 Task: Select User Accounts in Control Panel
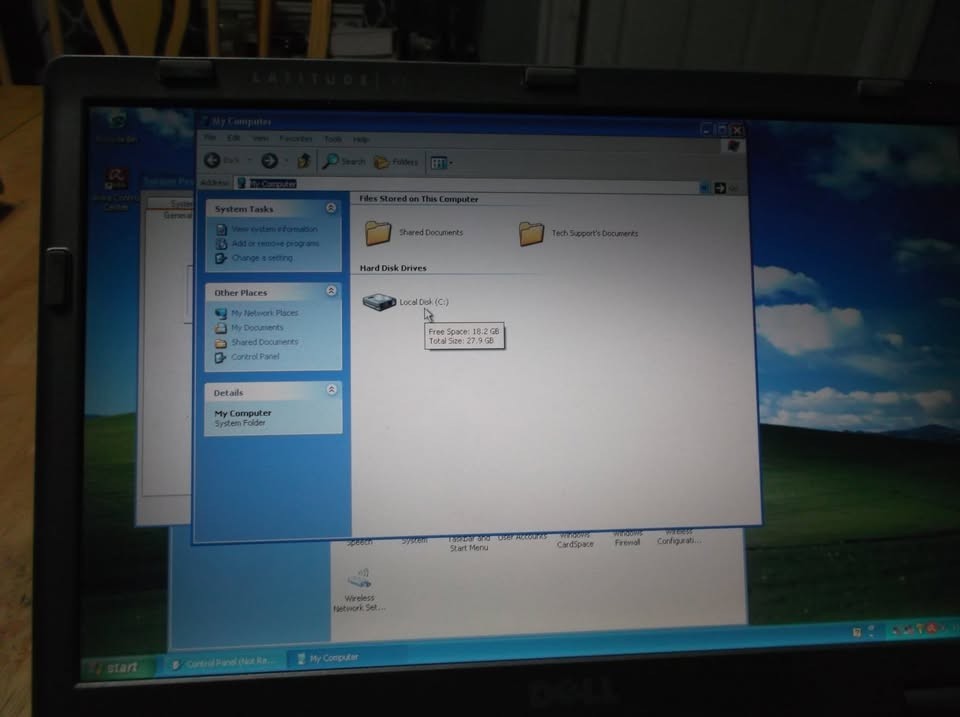pos(522,537)
